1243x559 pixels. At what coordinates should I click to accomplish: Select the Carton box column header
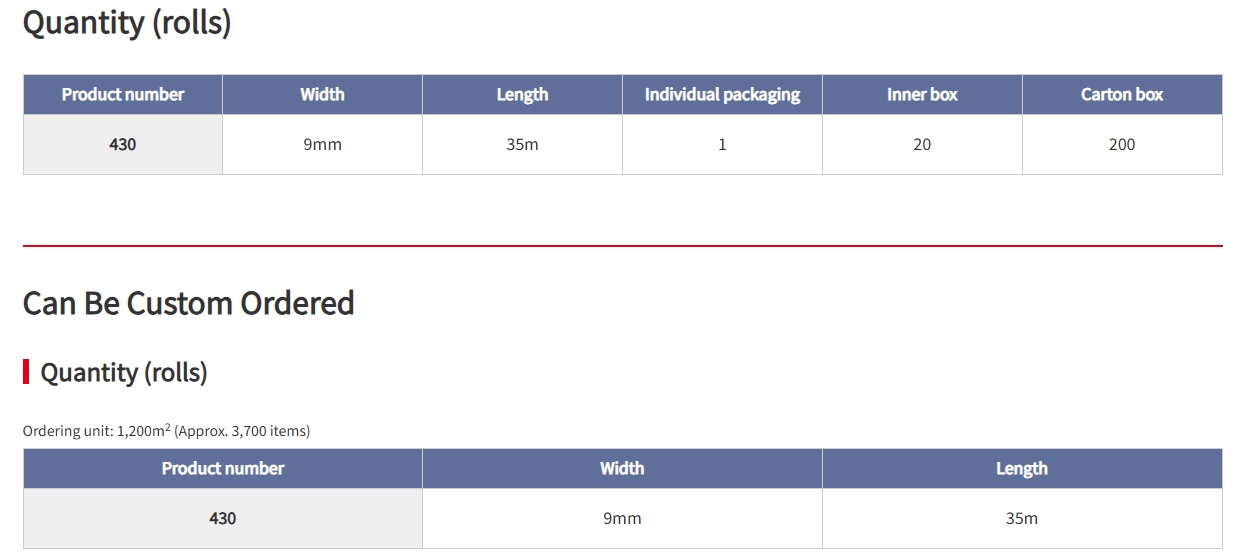tap(1122, 94)
